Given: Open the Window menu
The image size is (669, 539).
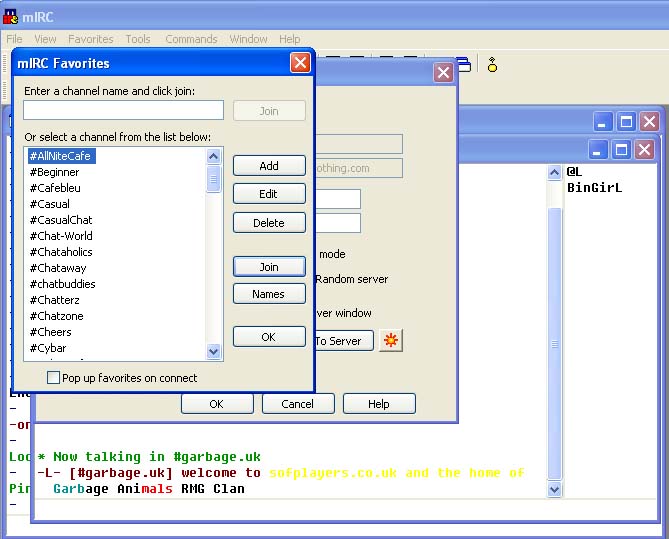Looking at the screenshot, I should (248, 39).
